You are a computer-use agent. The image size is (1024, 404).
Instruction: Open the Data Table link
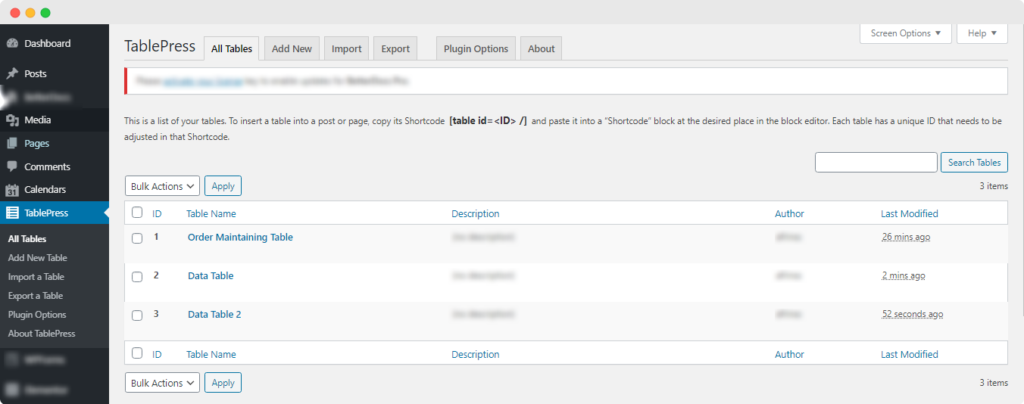[x=210, y=276]
